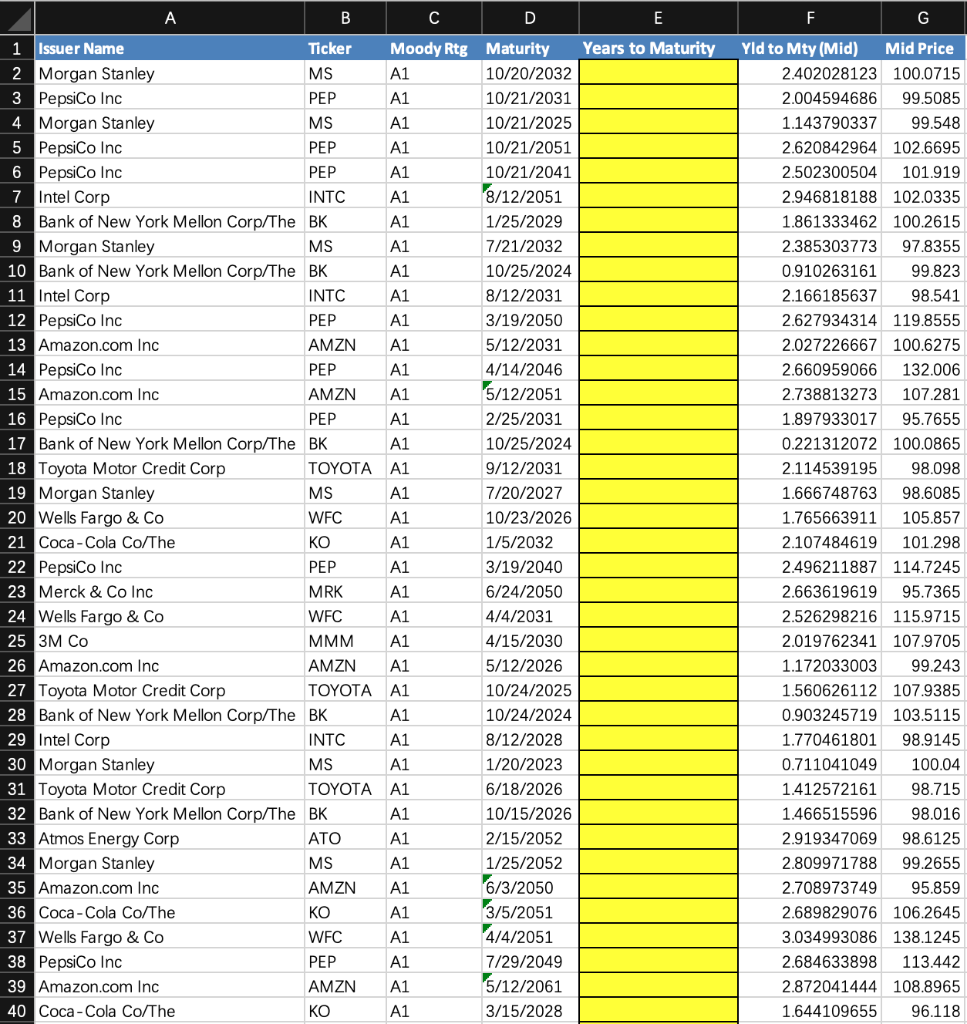The height and width of the screenshot is (1024, 967).
Task: Click yield value 3.034993086
Action: coord(810,937)
